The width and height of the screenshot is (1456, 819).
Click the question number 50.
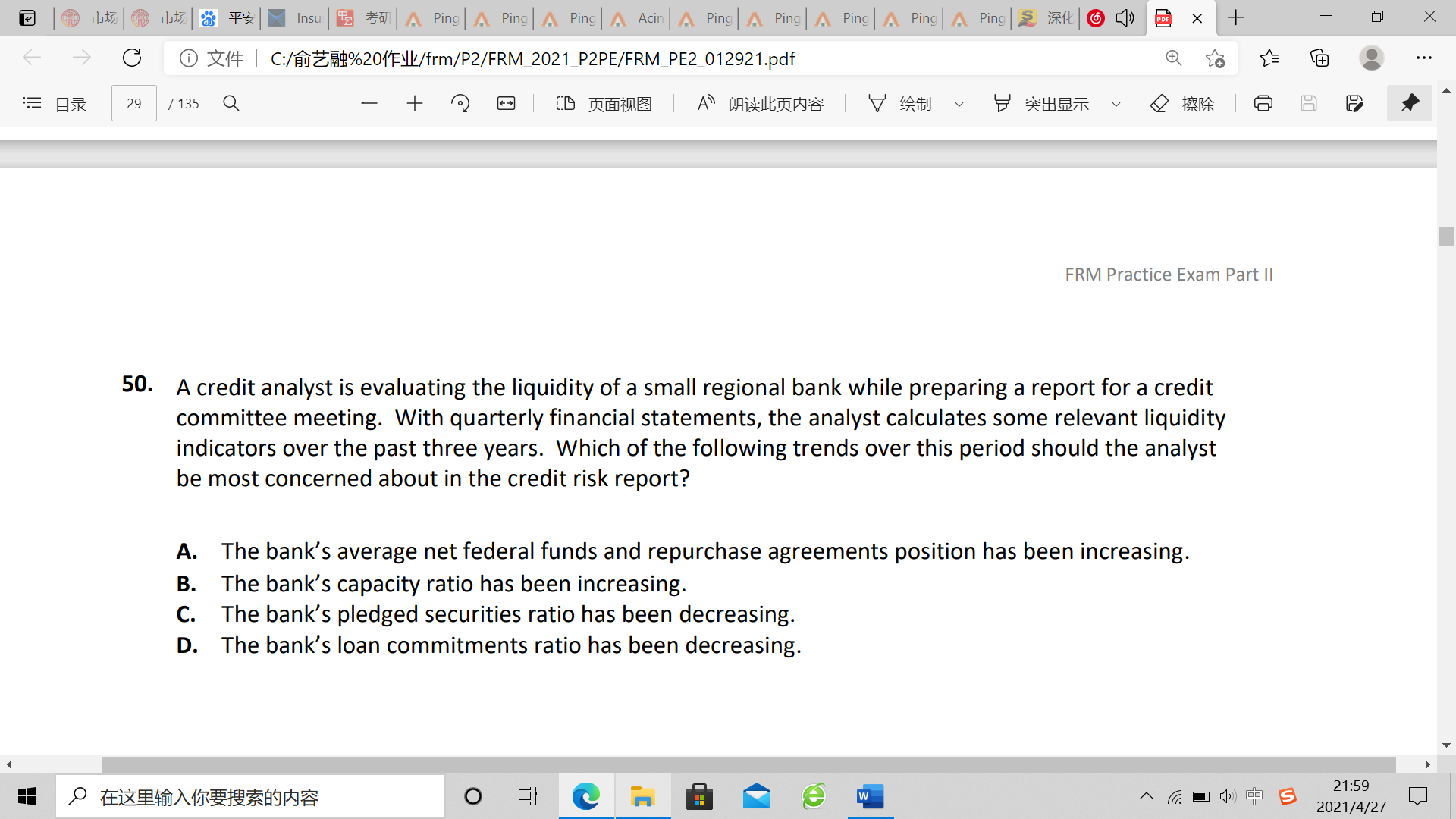pyautogui.click(x=137, y=384)
